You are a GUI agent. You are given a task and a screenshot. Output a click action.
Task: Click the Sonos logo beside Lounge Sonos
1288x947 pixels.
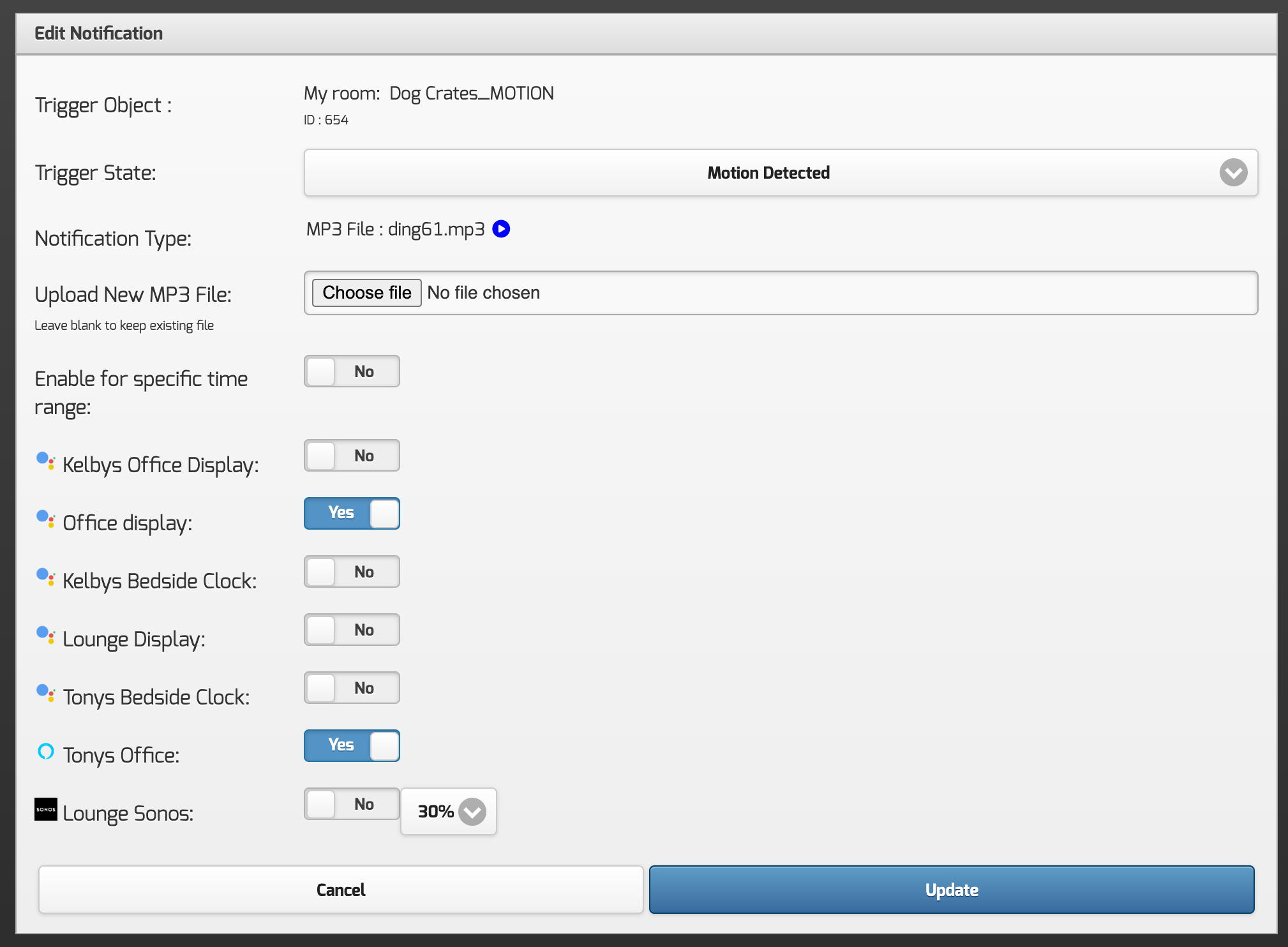[x=46, y=809]
